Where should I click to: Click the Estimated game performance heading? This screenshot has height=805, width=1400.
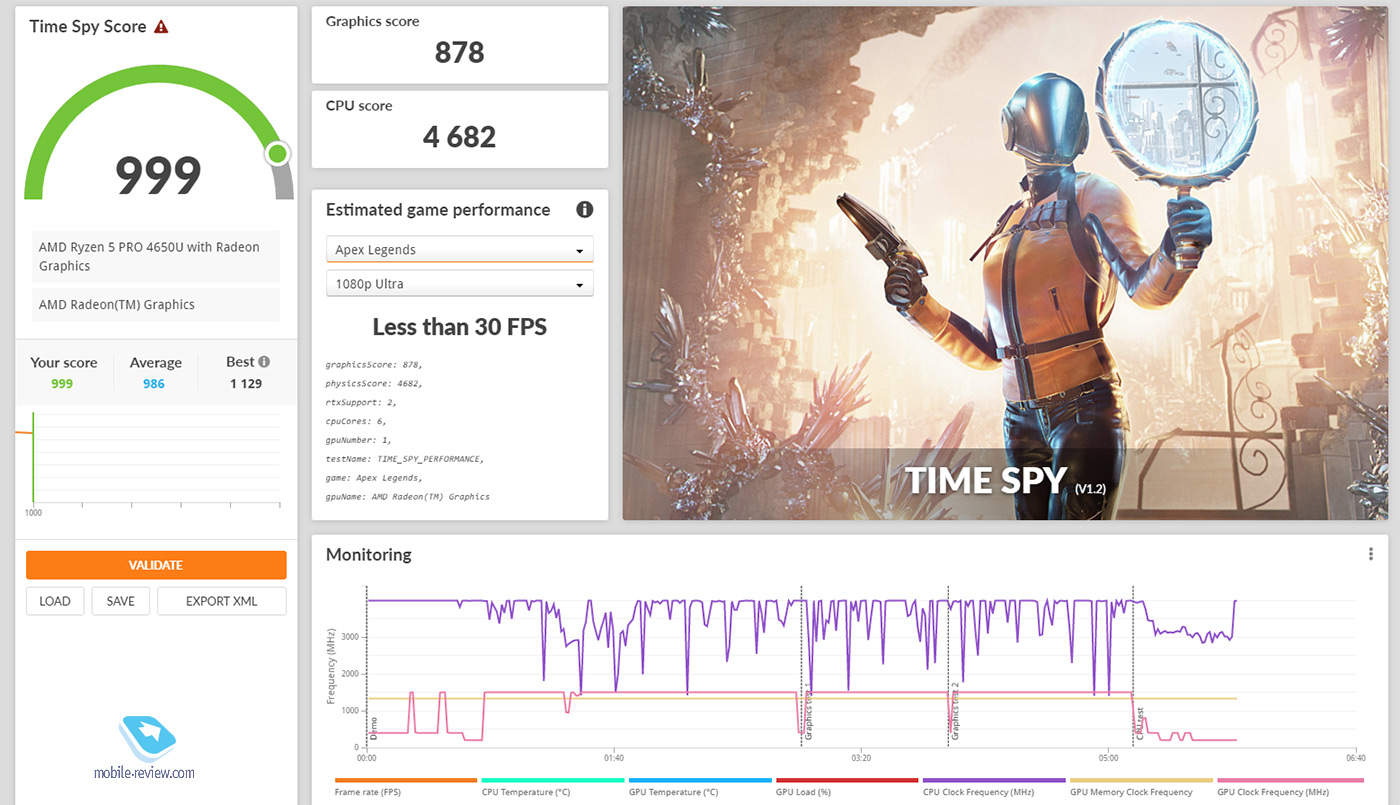point(438,210)
